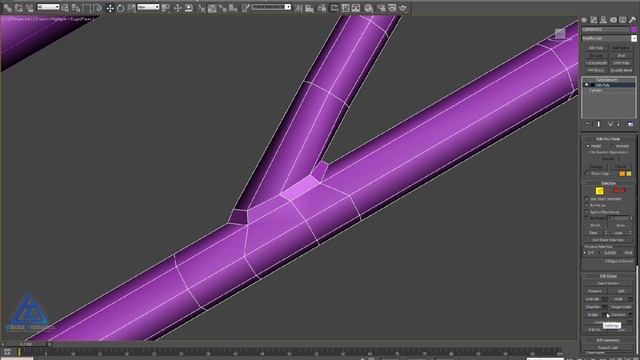Switch to the Create command panel tab
Image resolution: width=640 pixels, height=360 pixels.
[x=584, y=20]
